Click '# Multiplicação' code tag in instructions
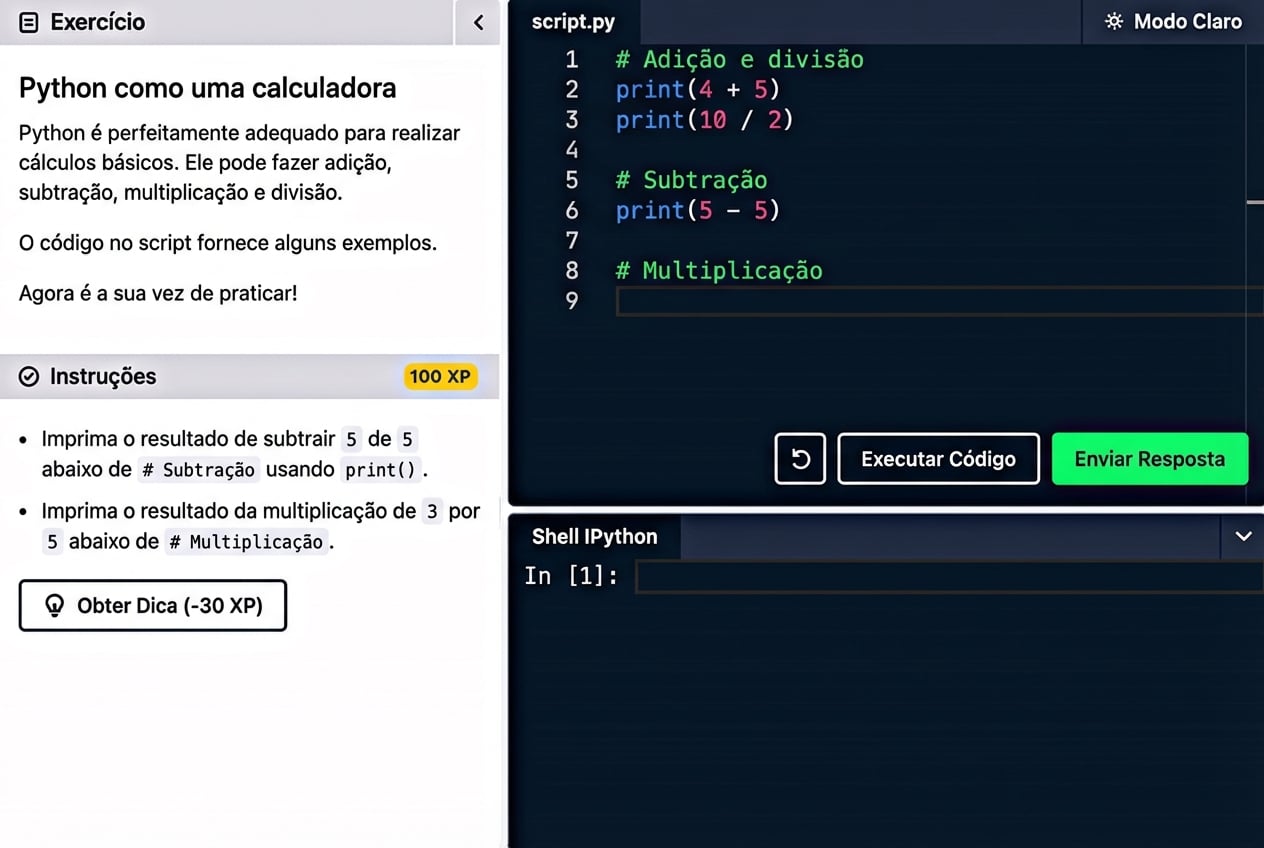The width and height of the screenshot is (1264, 848). point(246,542)
